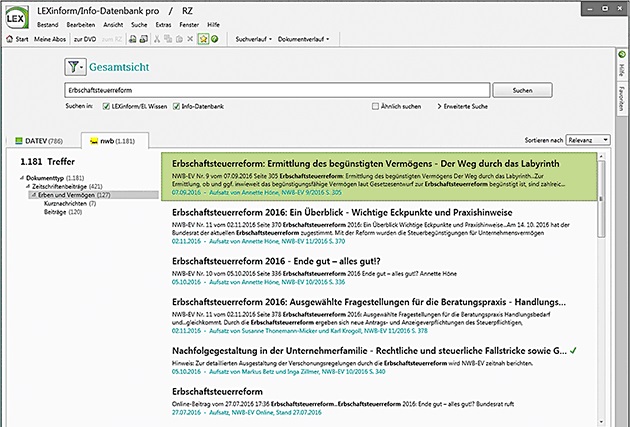Uncheck the LEXinform/EL Wissen checkbox

(105, 105)
